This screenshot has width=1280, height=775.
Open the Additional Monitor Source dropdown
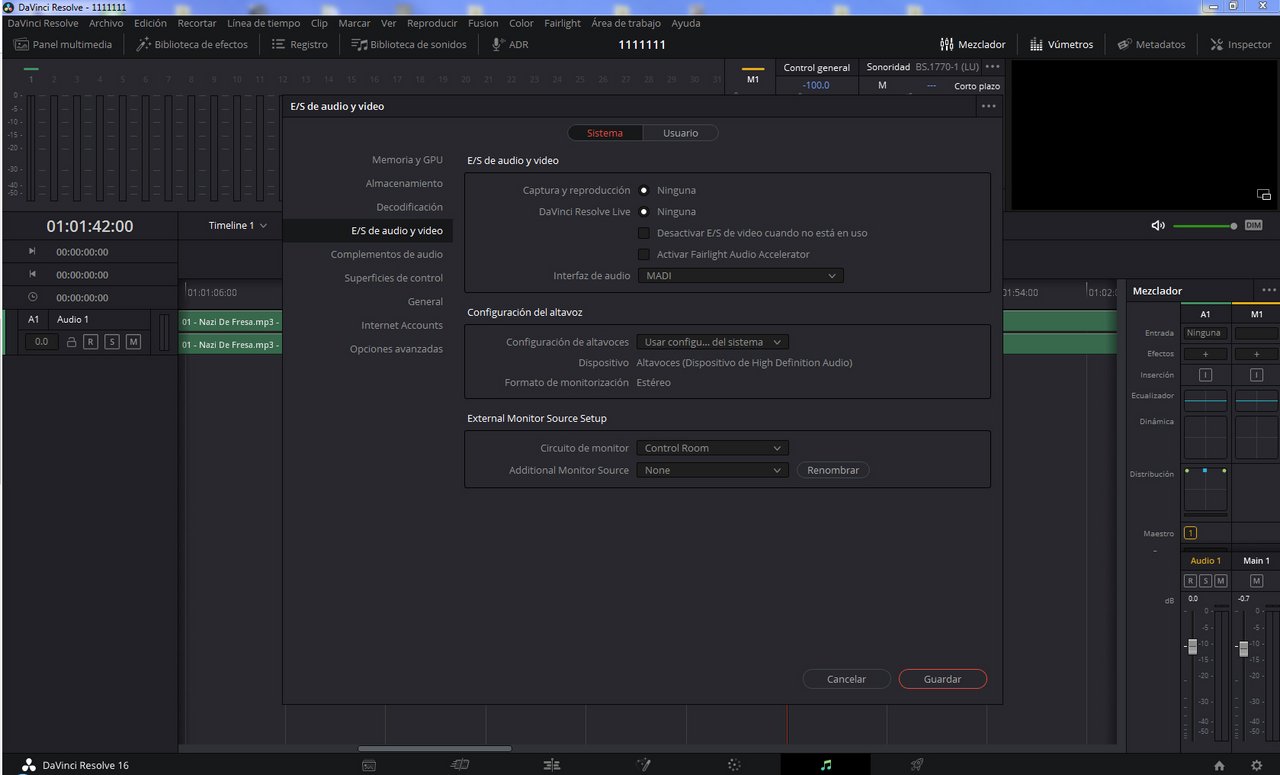pyautogui.click(x=712, y=470)
